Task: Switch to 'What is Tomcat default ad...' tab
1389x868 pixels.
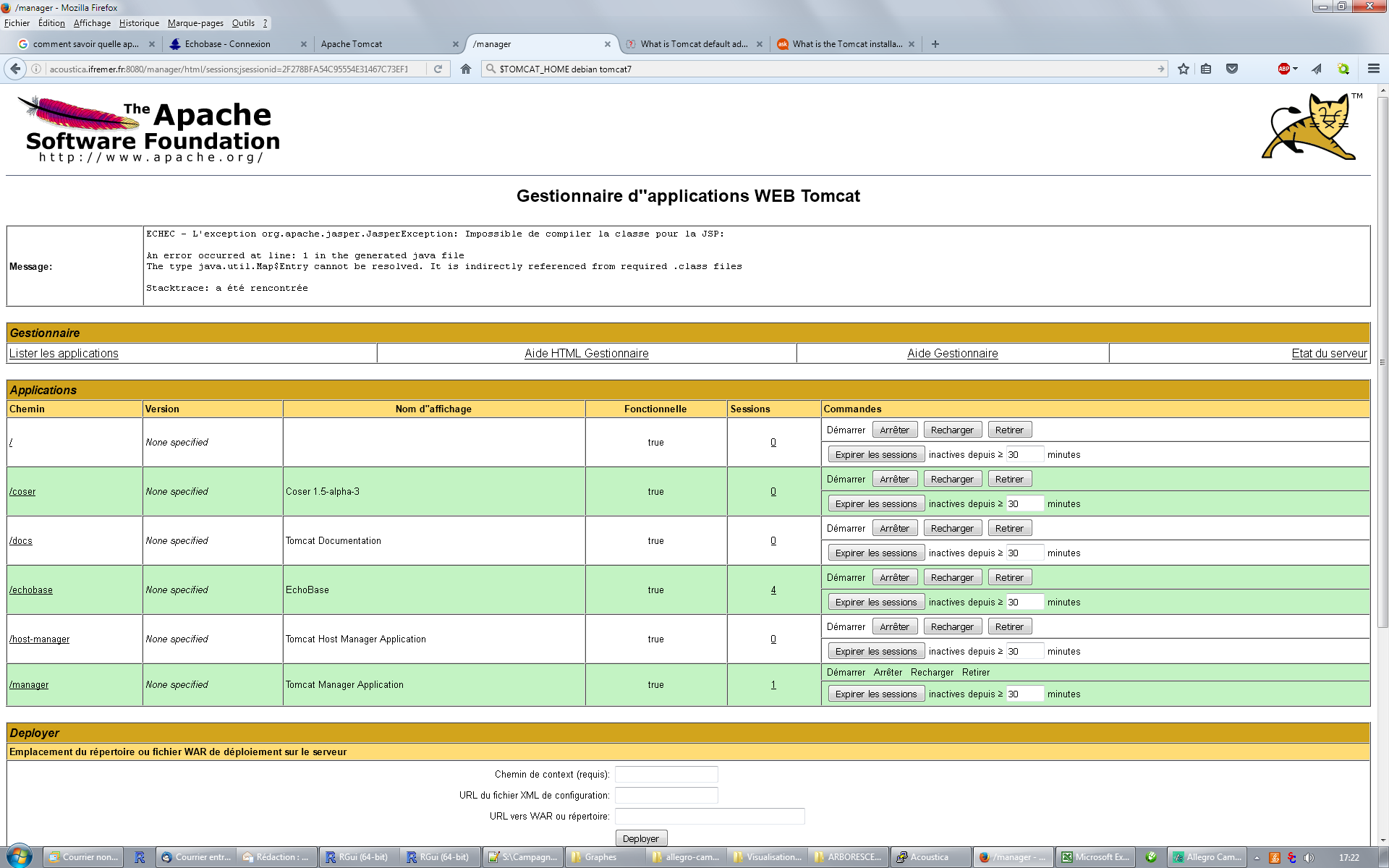Action: tap(693, 44)
